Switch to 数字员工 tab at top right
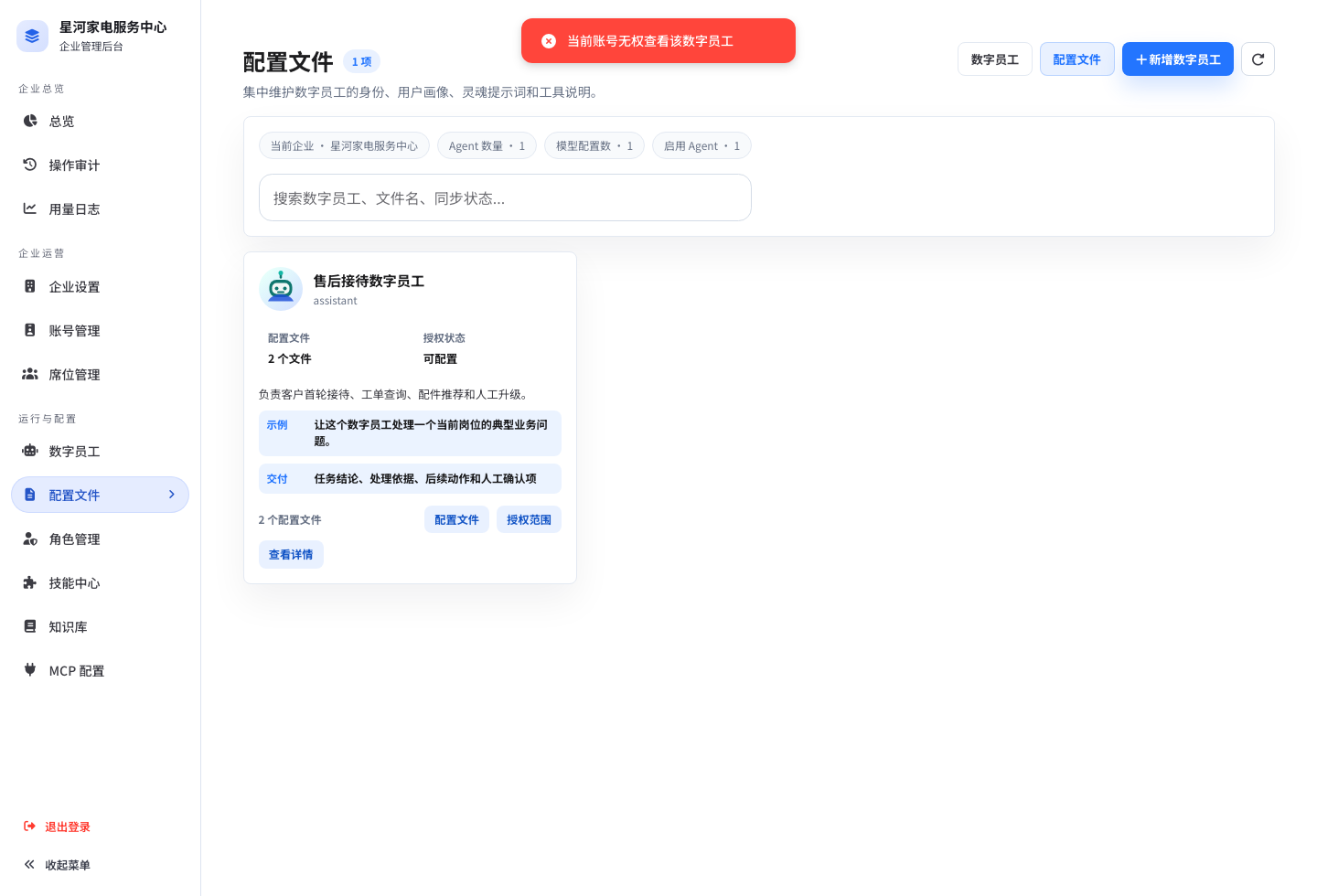This screenshot has width=1317, height=896. point(995,59)
